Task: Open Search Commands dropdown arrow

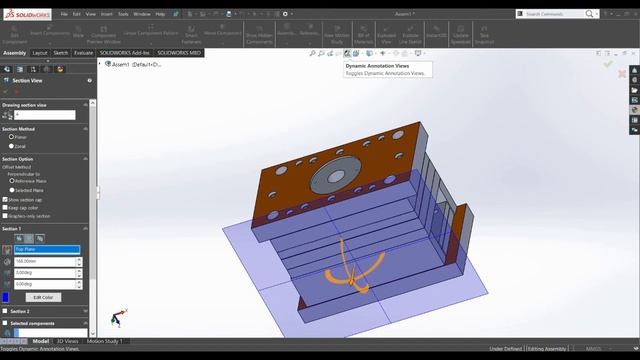Action: [596, 14]
